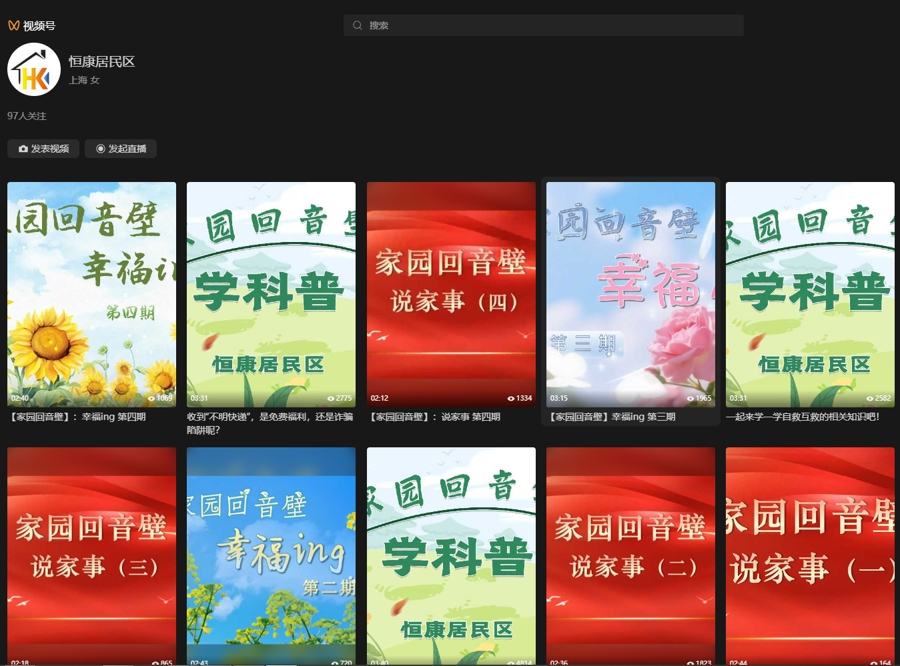Screen dimensions: 900x666
Task: Open the 幸福ing 第二期 blue sky thumbnail
Action: [x=271, y=555]
